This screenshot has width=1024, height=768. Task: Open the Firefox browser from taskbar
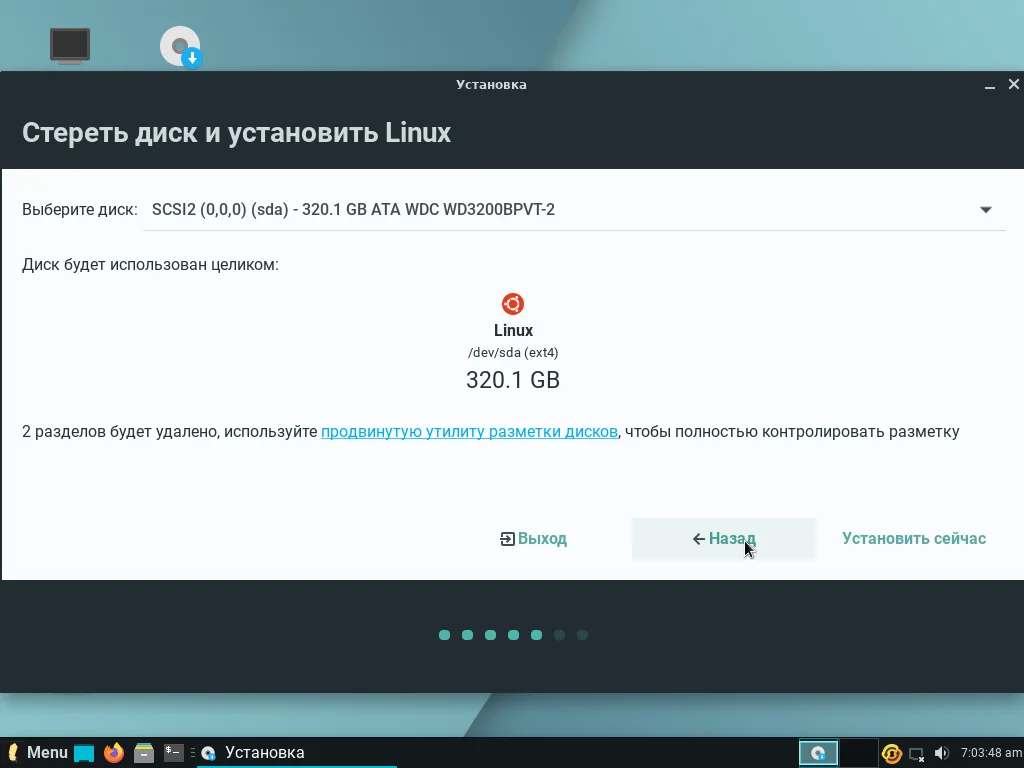point(113,752)
